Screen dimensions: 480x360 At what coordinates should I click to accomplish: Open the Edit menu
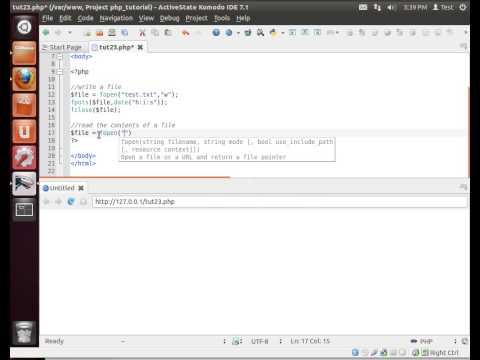point(65,18)
